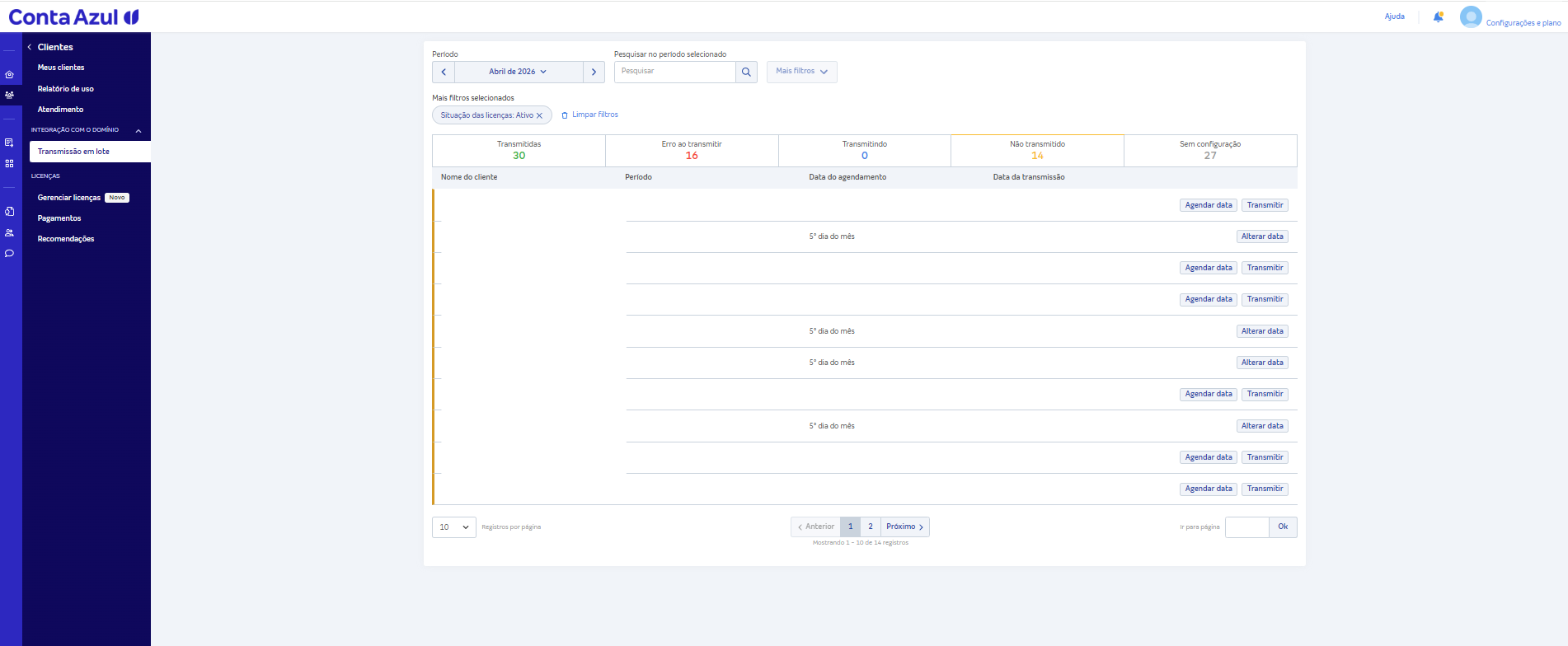Open 'Pagamentos' menu item

(x=59, y=218)
